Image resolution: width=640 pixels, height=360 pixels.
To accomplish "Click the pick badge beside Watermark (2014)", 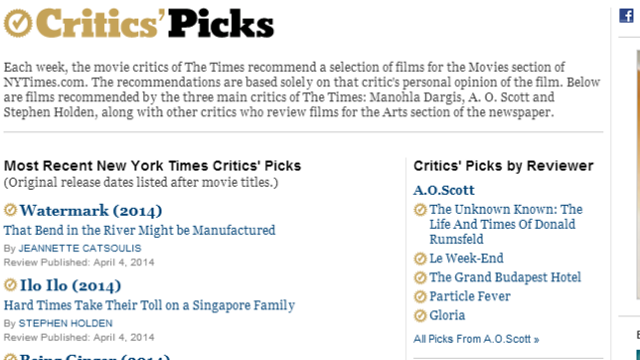I will (10, 210).
